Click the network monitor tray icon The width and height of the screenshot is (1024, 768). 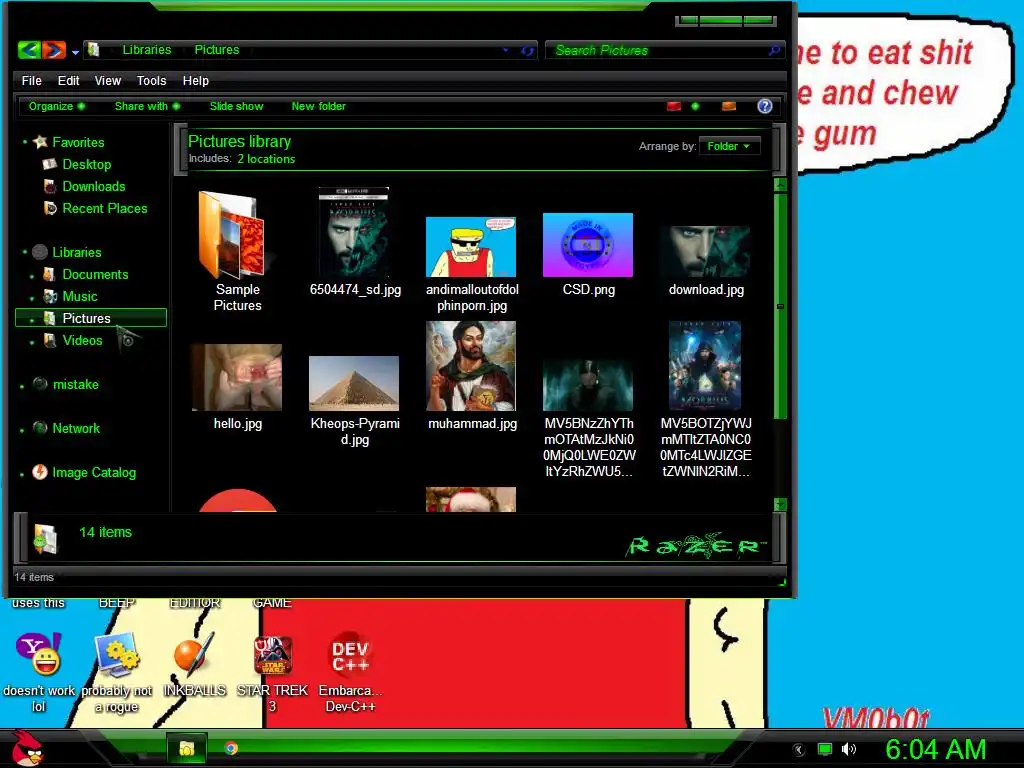point(825,749)
